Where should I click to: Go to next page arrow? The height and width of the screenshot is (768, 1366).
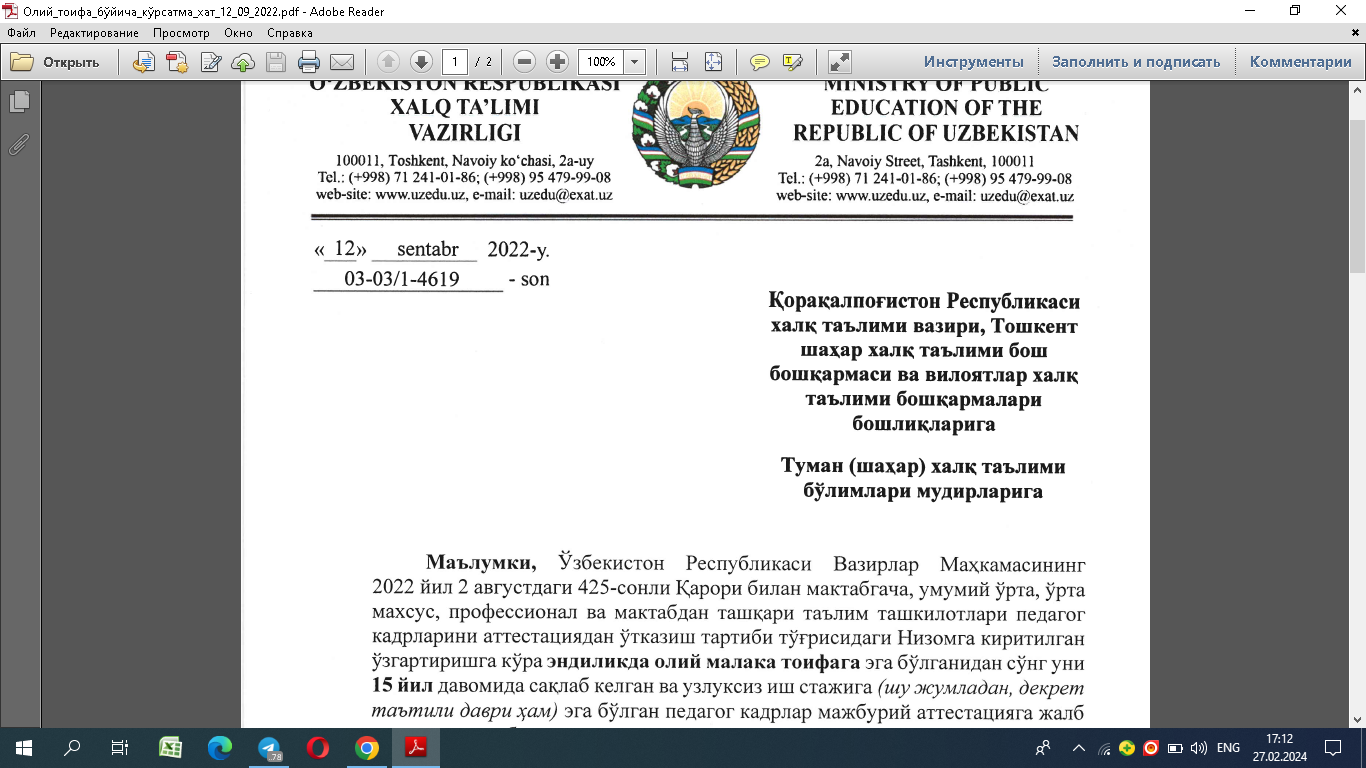click(421, 62)
